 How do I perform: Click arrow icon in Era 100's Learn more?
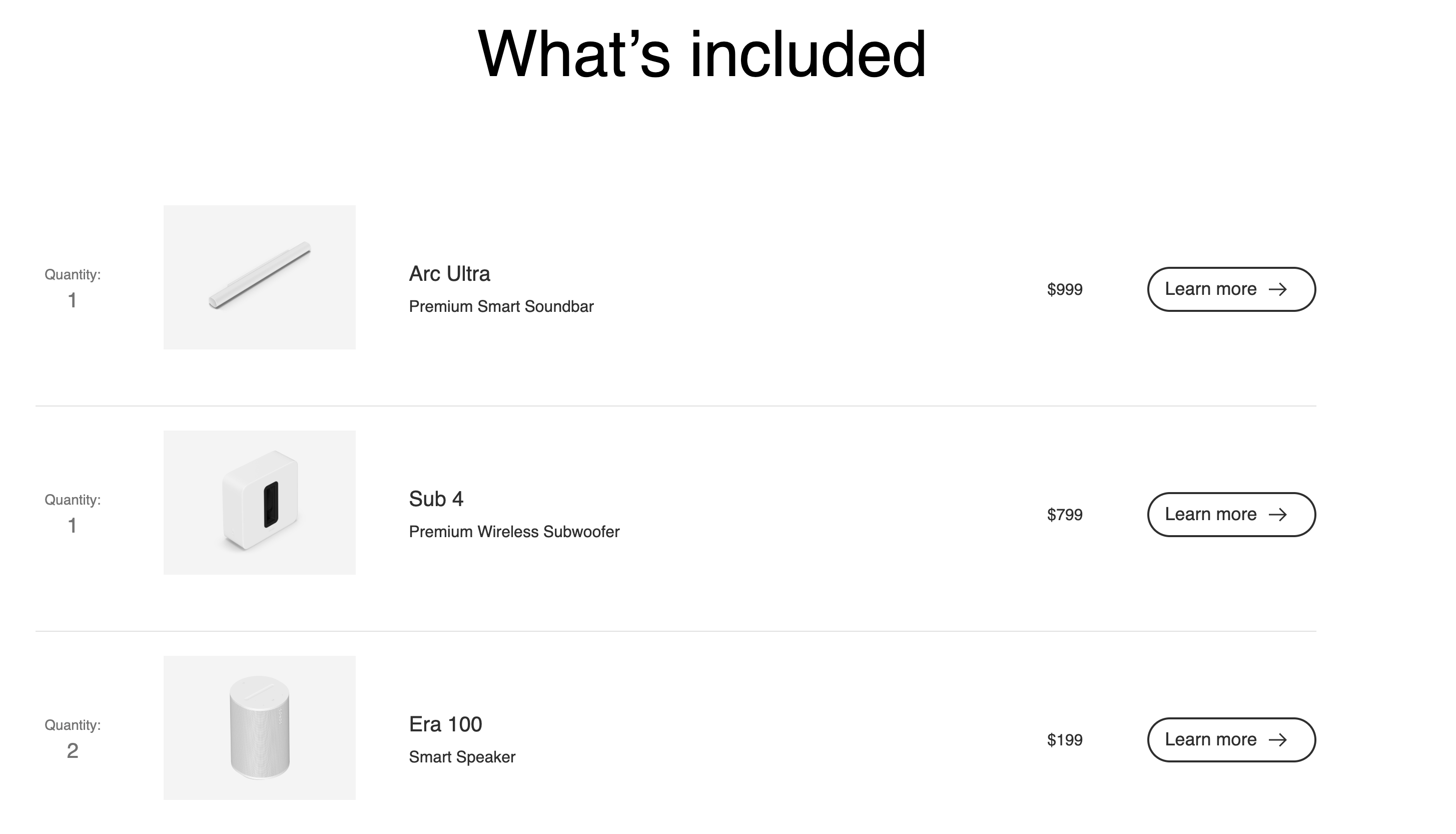click(1278, 739)
